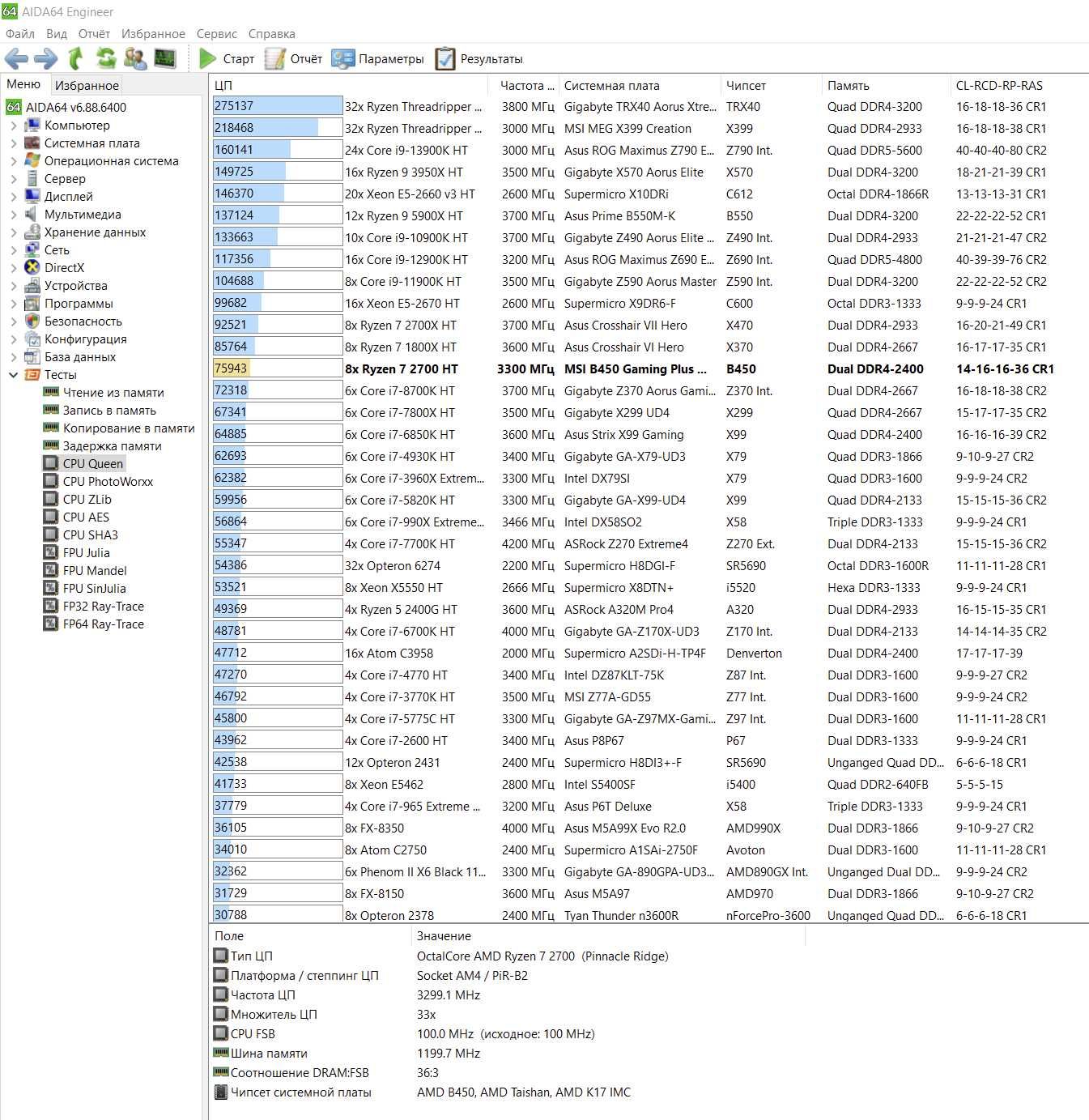Select CPU AES benchmark icon
This screenshot has width=1089, height=1120.
(51, 517)
